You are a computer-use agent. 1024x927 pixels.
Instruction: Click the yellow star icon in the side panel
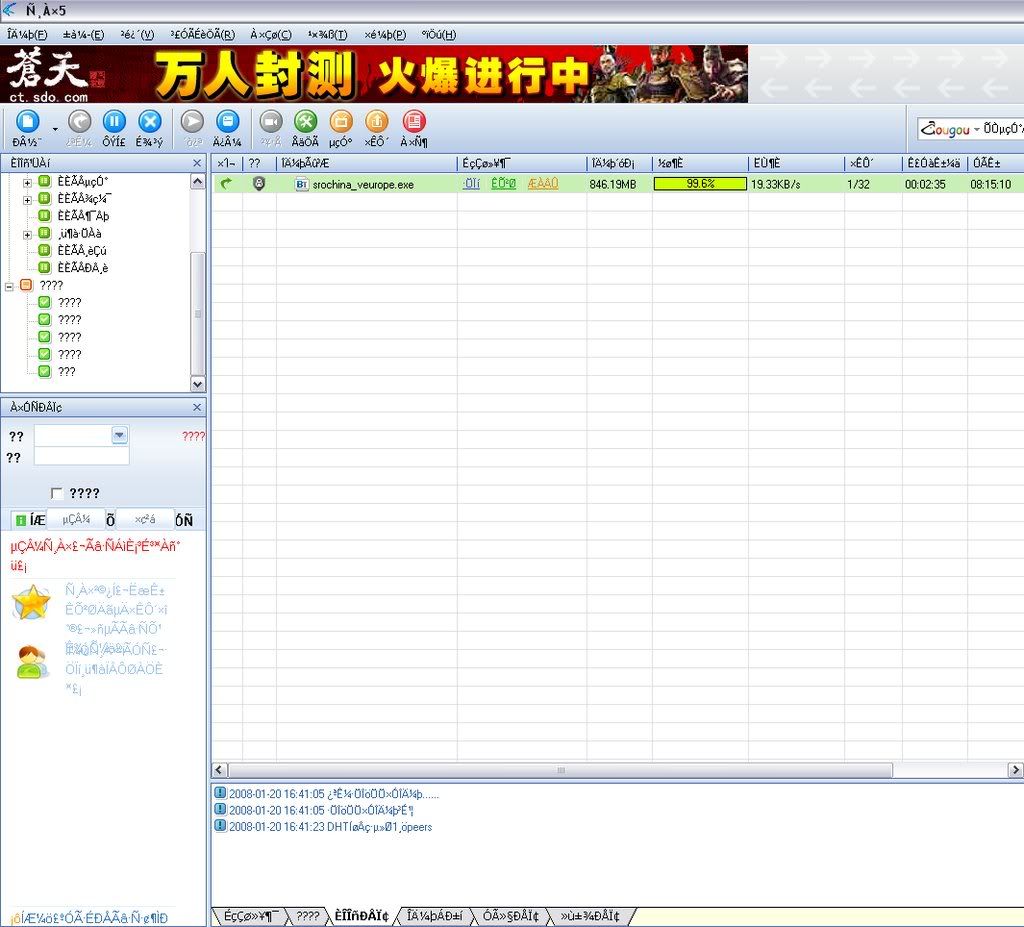[x=32, y=601]
